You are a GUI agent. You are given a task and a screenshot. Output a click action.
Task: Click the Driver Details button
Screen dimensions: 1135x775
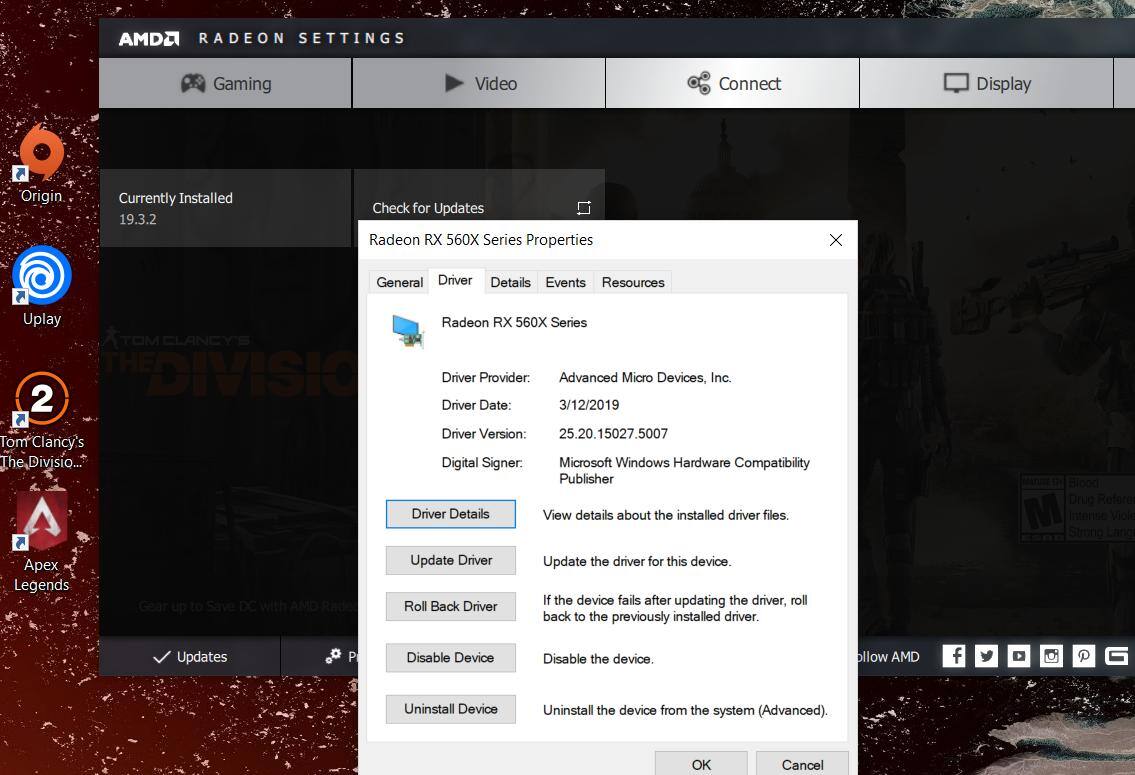pyautogui.click(x=450, y=513)
